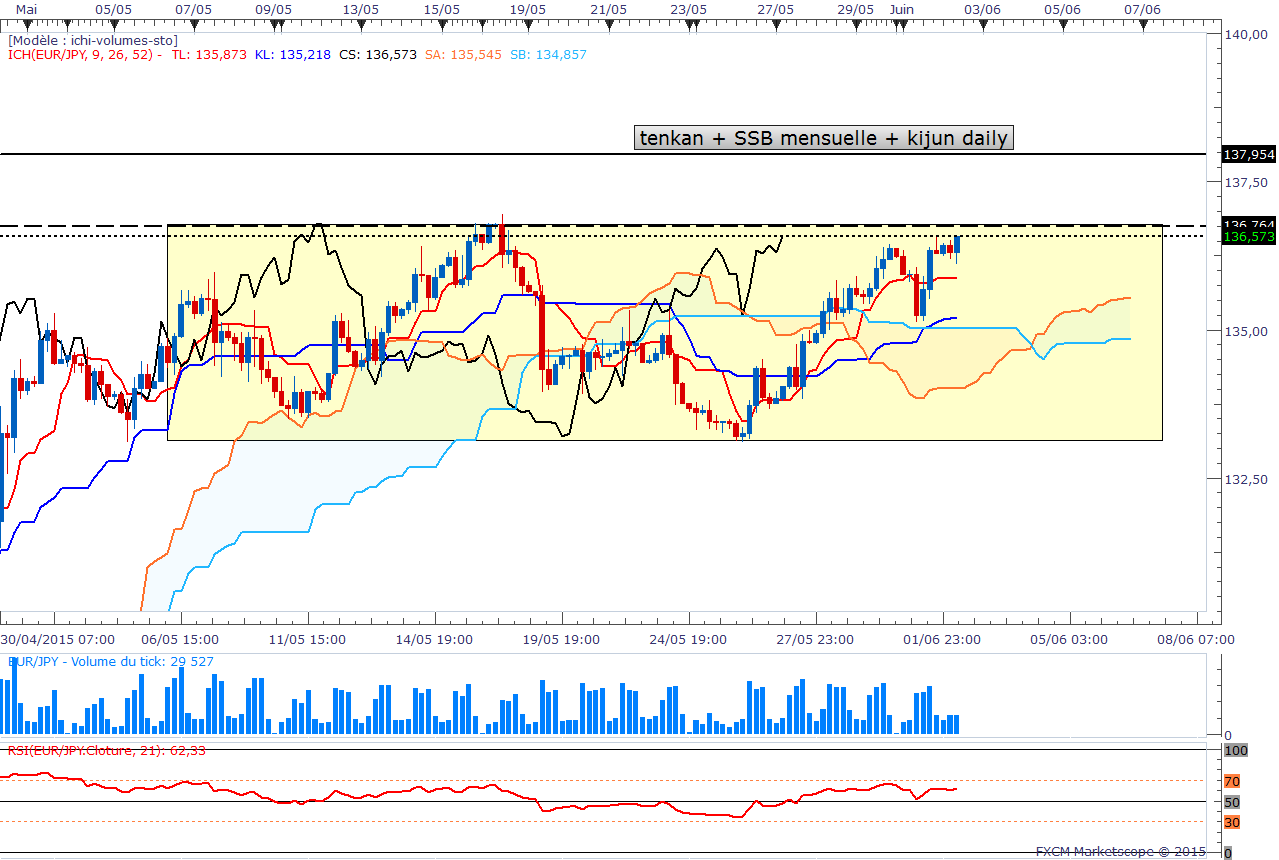Viewport: 1279px width, 860px height.
Task: Click the 03/06 date on the top axis
Action: [982, 8]
